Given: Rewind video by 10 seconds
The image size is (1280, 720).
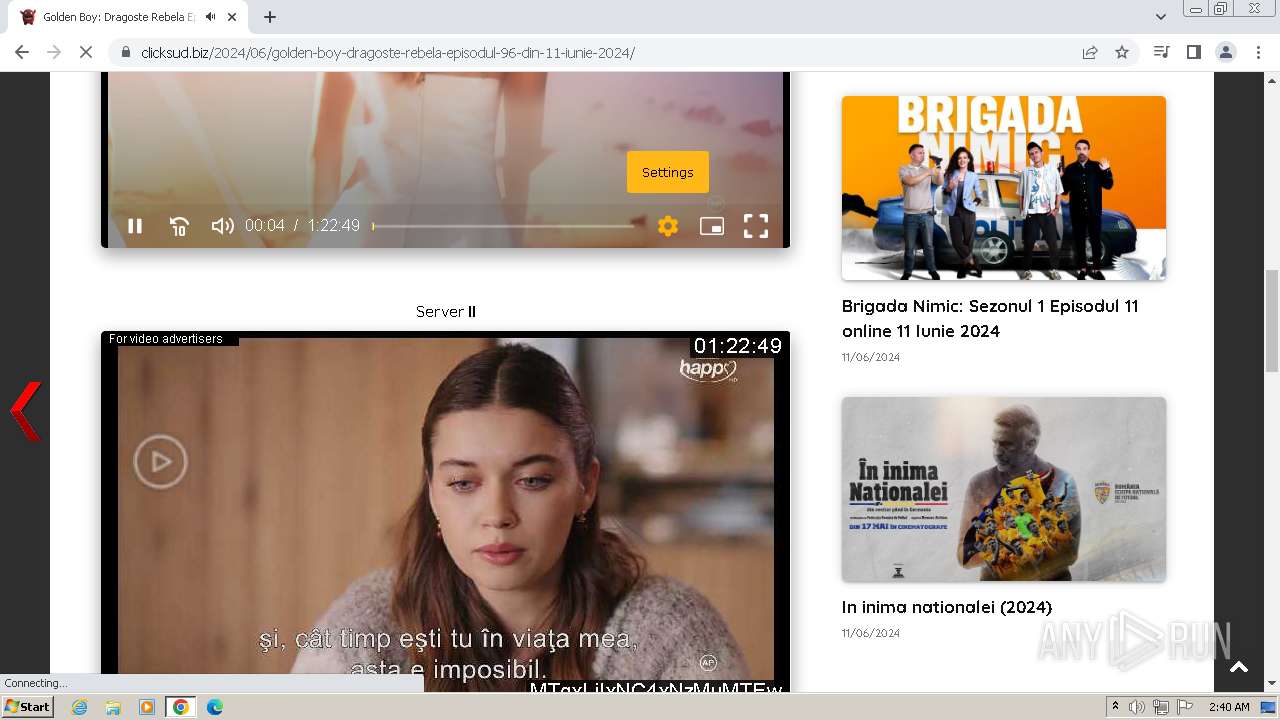Looking at the screenshot, I should coord(179,226).
